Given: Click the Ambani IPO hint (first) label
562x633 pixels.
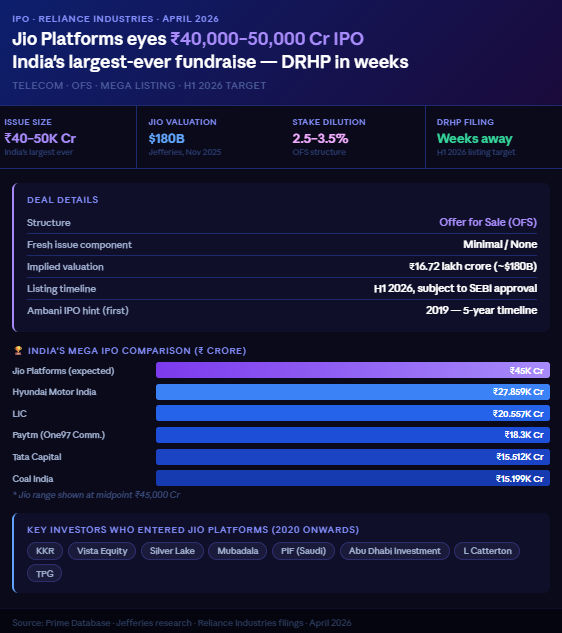Looking at the screenshot, I should (x=78, y=310).
